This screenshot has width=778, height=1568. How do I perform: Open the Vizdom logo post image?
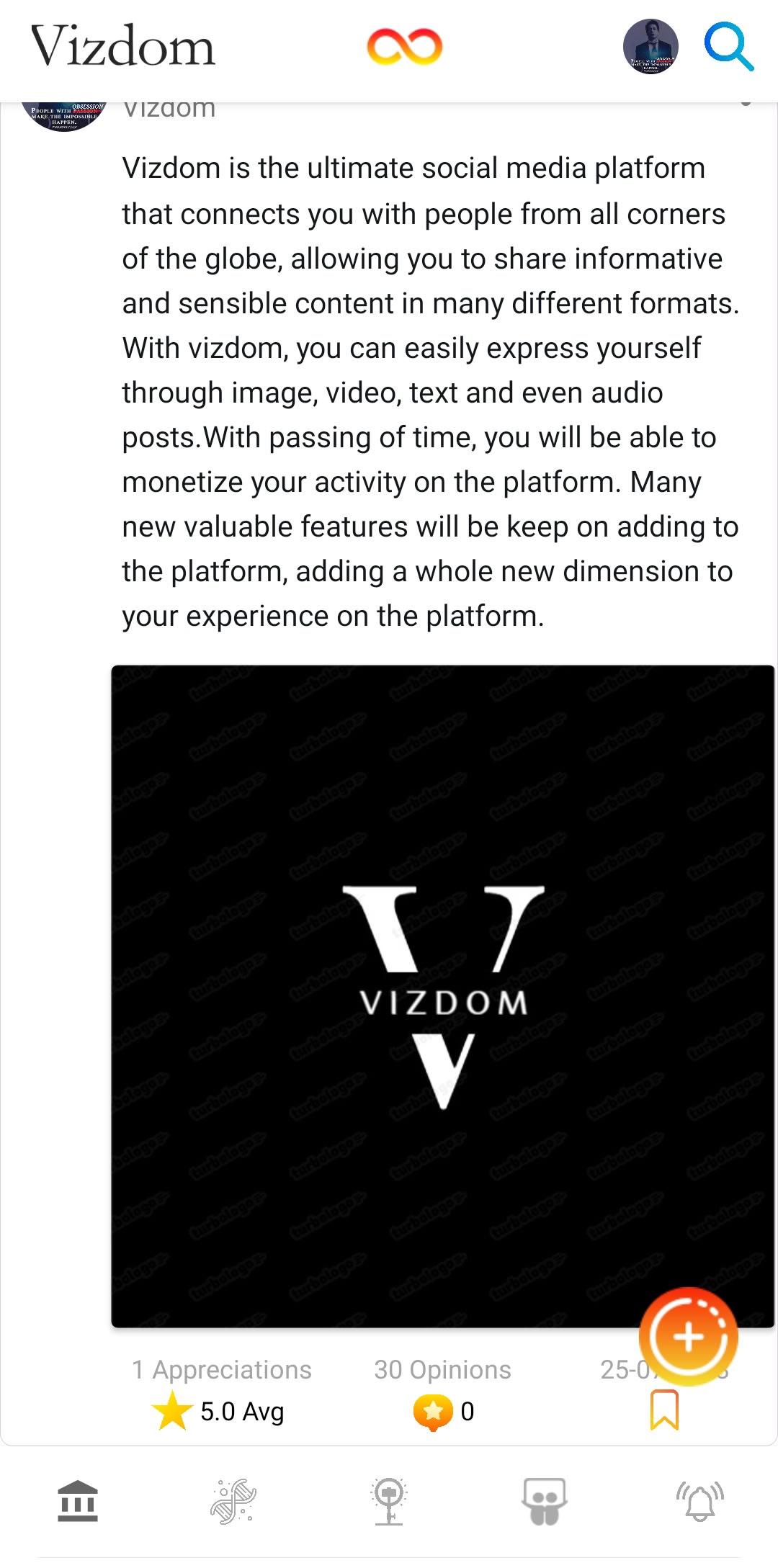click(x=442, y=995)
